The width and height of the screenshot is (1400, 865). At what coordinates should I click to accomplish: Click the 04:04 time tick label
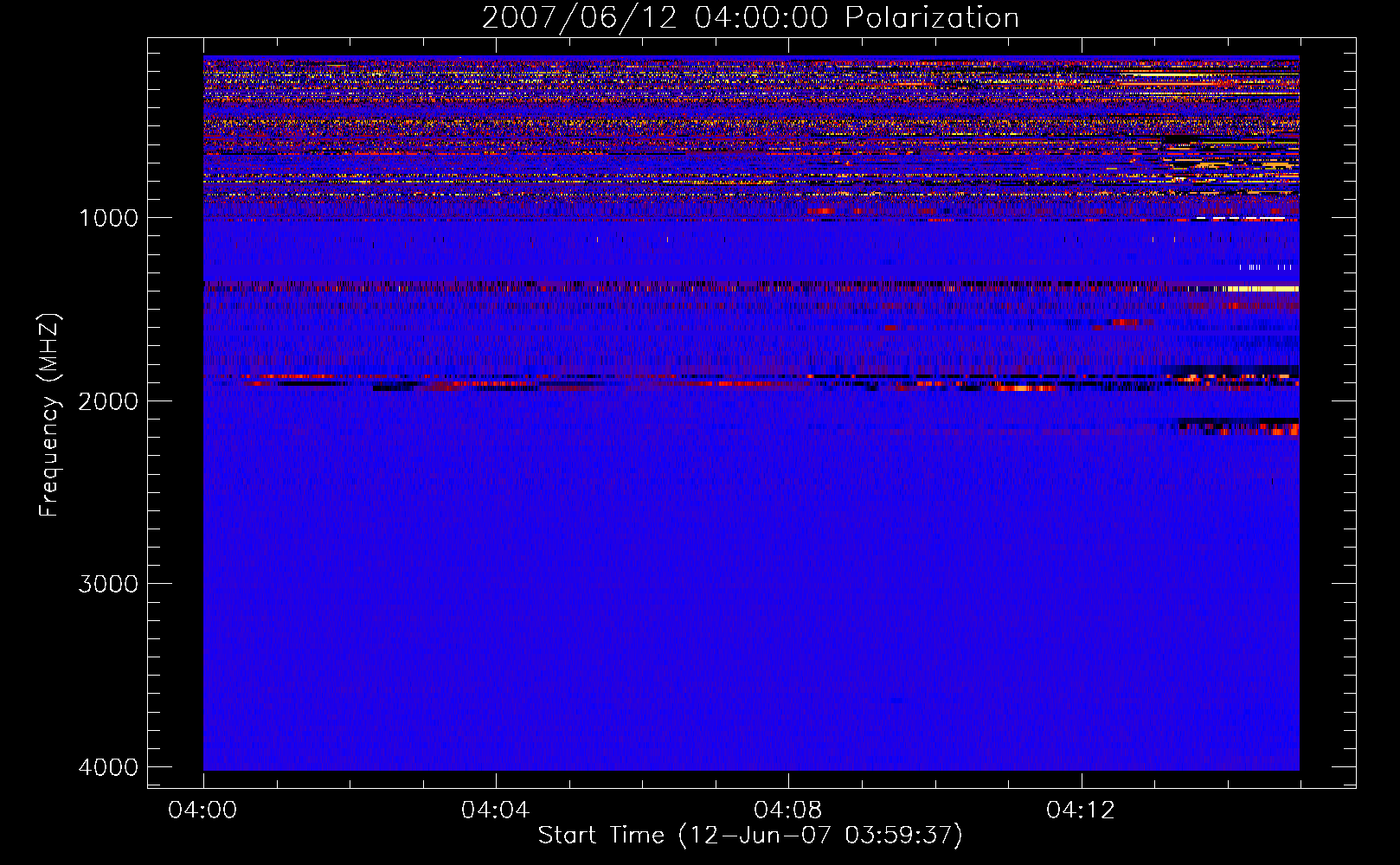tap(495, 811)
